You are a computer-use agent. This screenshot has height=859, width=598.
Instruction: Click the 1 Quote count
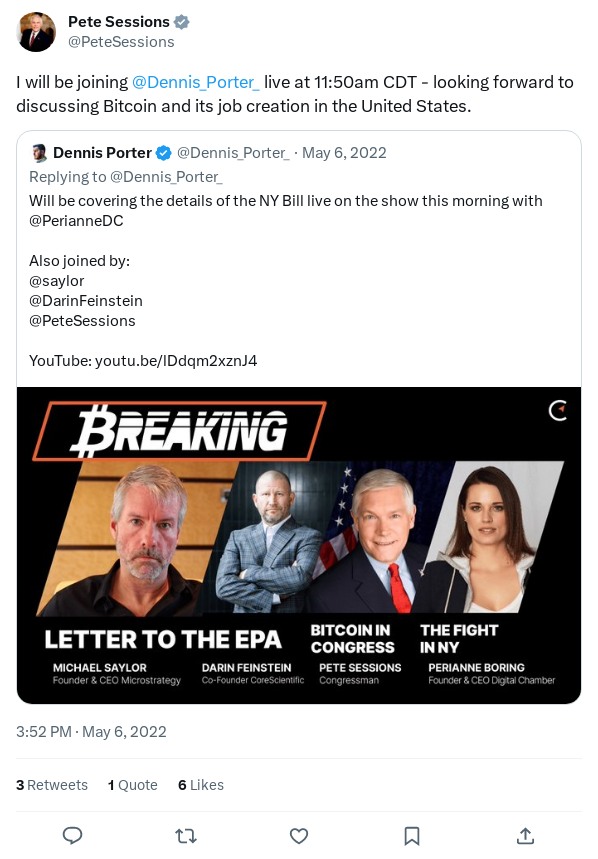[132, 785]
